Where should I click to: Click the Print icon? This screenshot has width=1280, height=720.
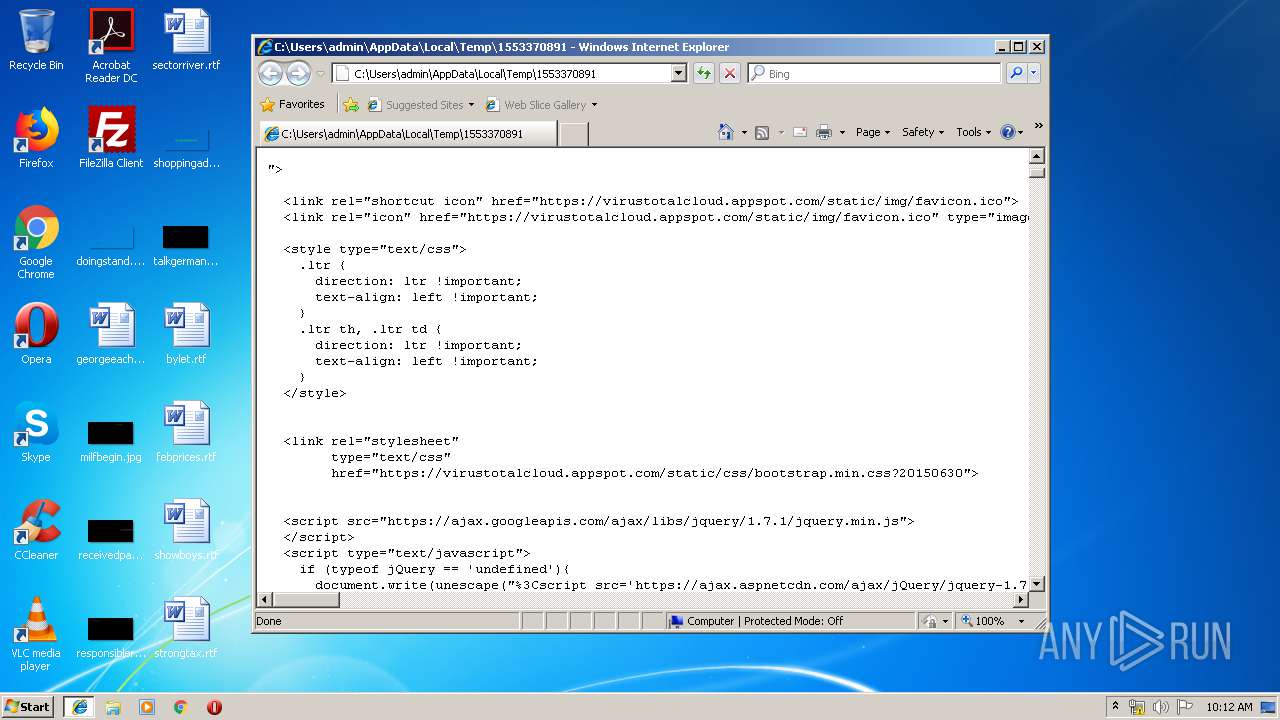(824, 132)
